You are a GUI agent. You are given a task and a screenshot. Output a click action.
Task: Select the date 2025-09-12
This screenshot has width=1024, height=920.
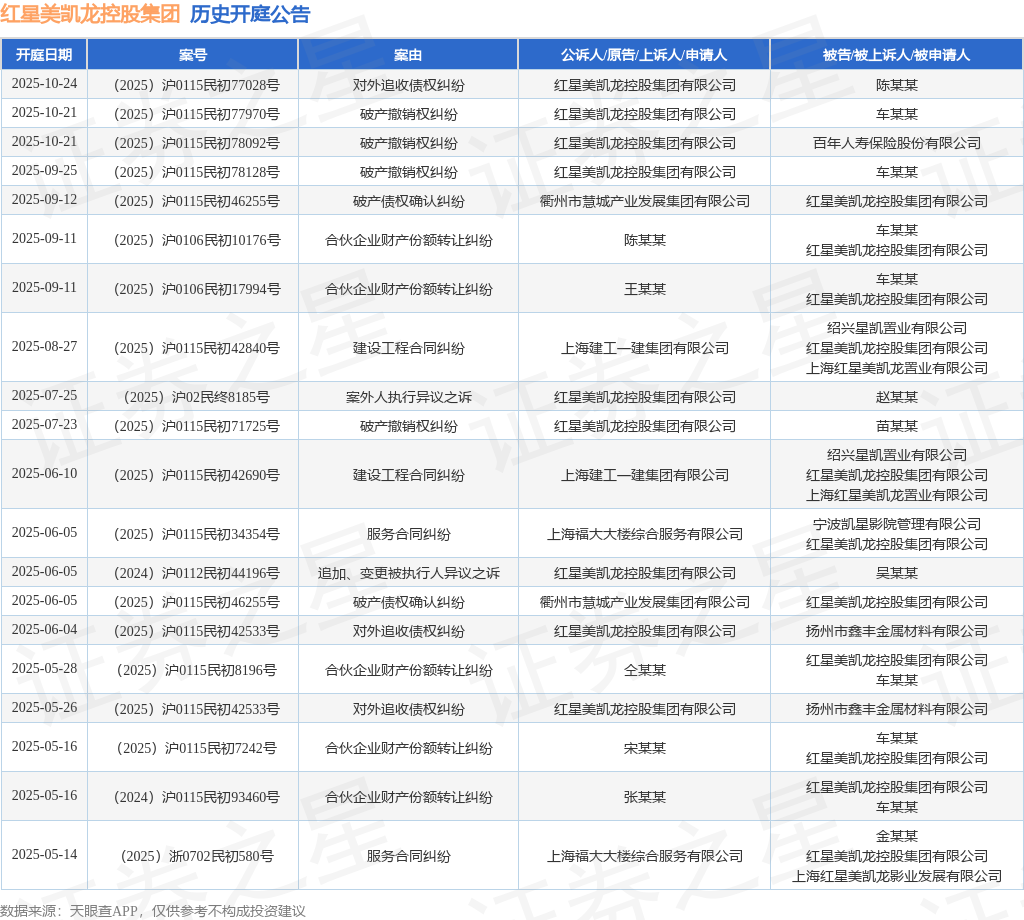tap(44, 200)
